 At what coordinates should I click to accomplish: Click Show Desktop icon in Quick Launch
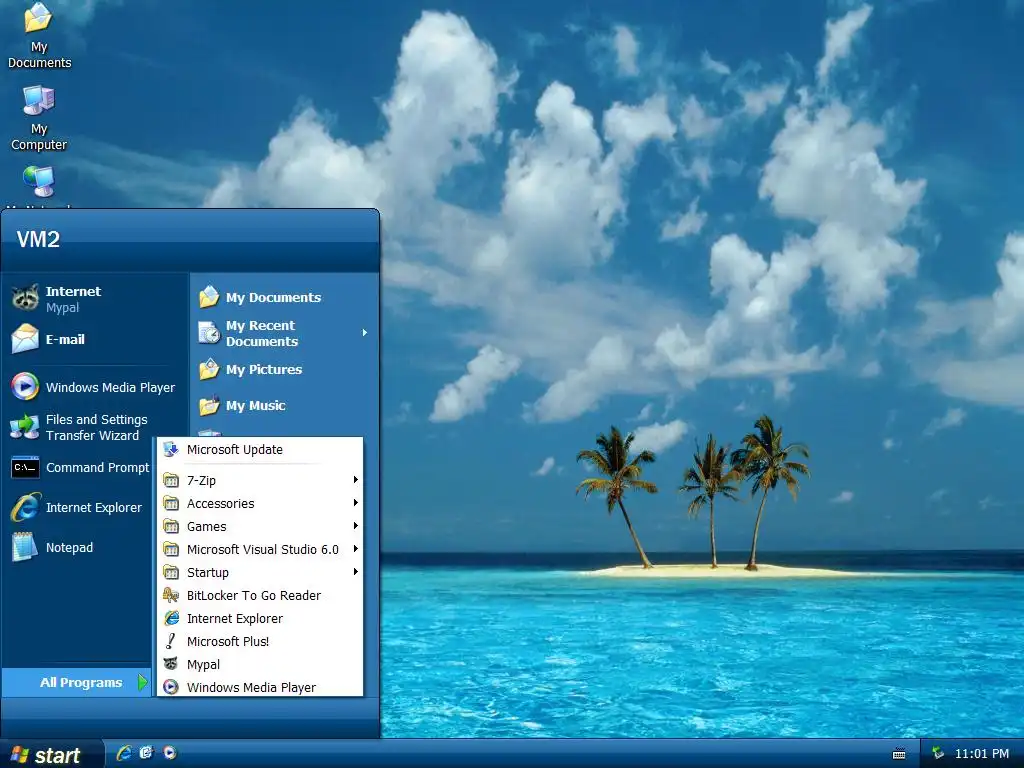pyautogui.click(x=146, y=753)
